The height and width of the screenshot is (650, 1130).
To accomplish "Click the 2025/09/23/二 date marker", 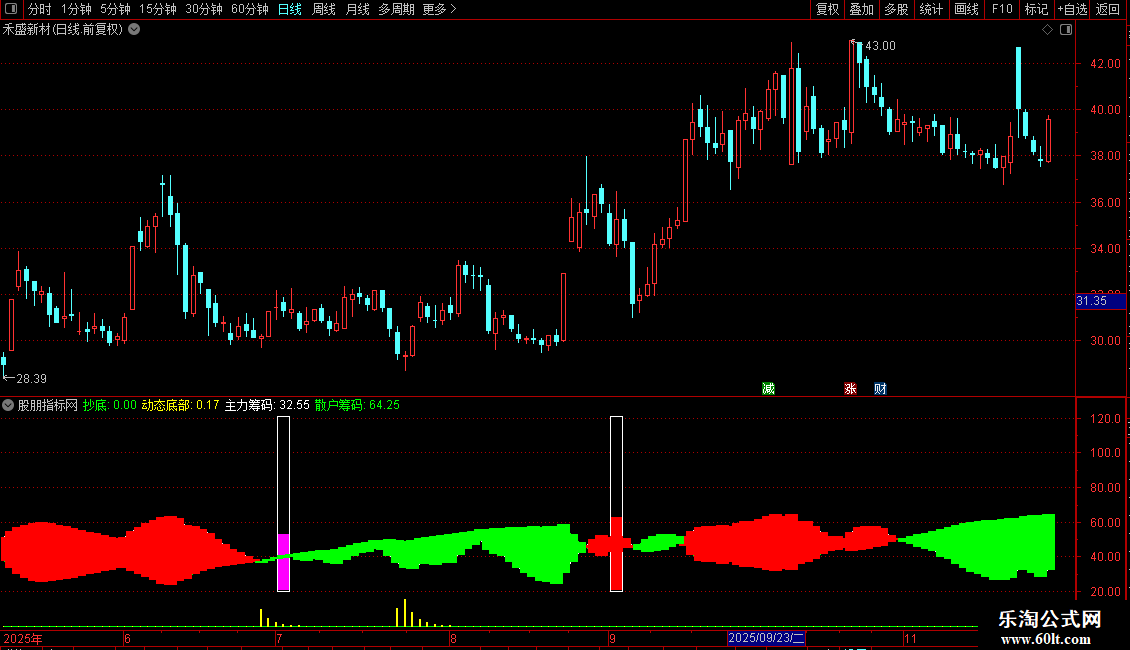I will tap(766, 638).
